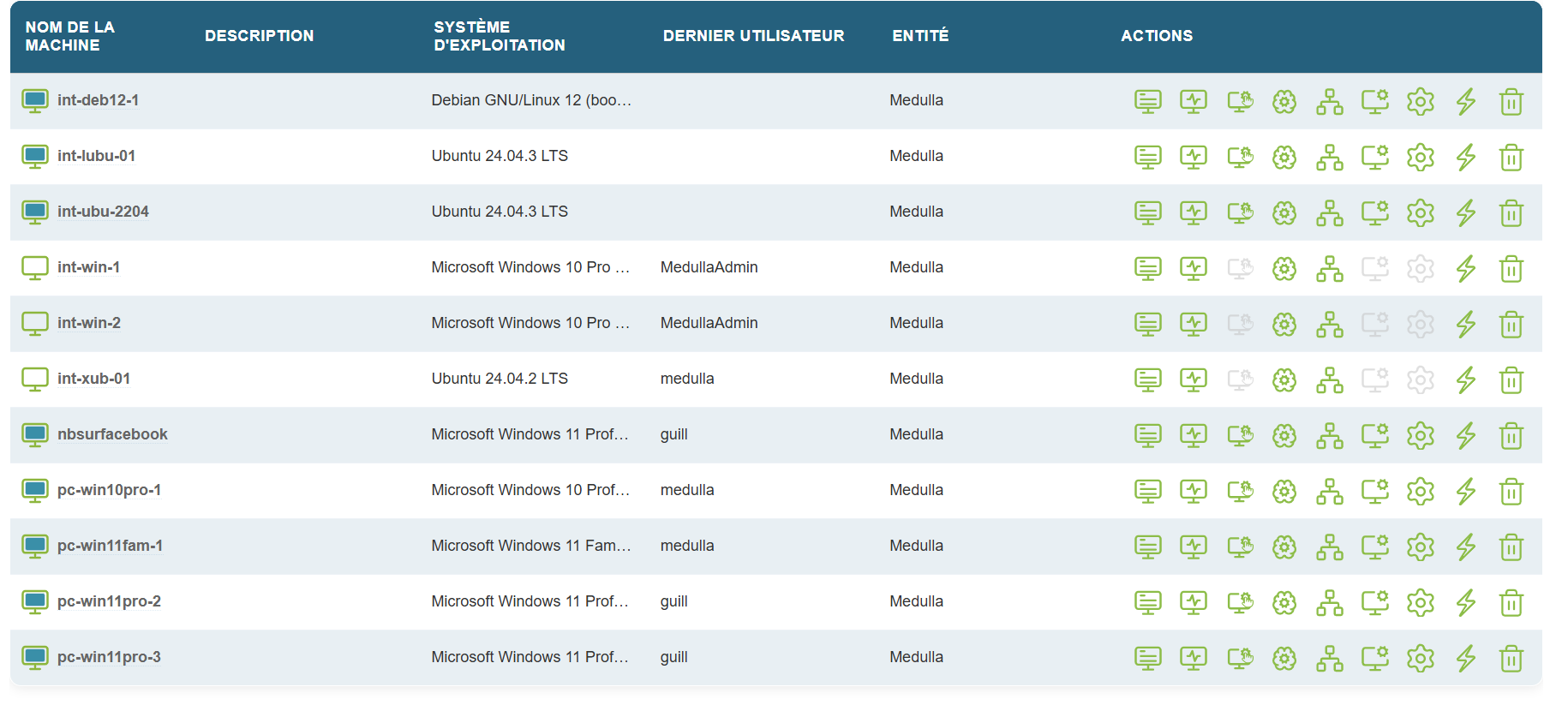Run lightning quick action on pc-win11pro-3

pyautogui.click(x=1465, y=658)
